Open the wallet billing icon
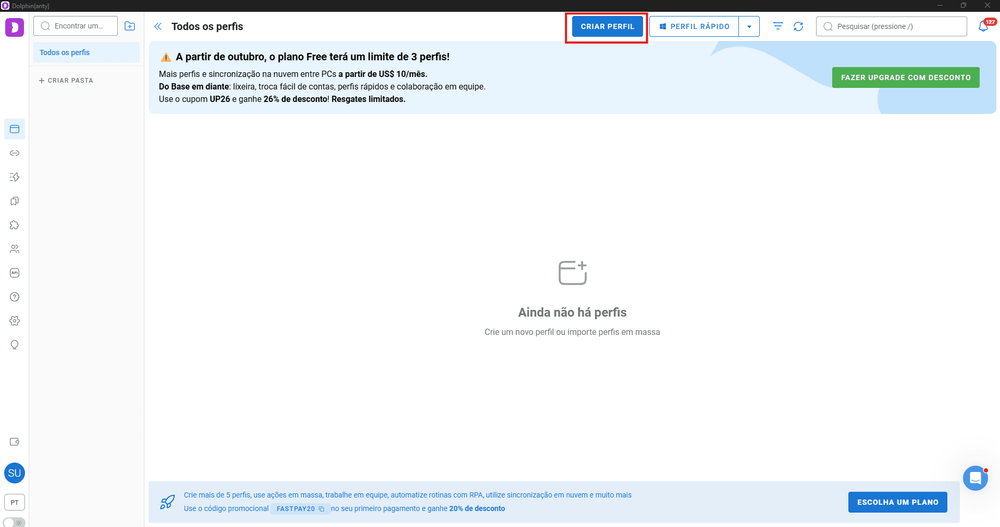The width and height of the screenshot is (1000, 527). pyautogui.click(x=15, y=442)
